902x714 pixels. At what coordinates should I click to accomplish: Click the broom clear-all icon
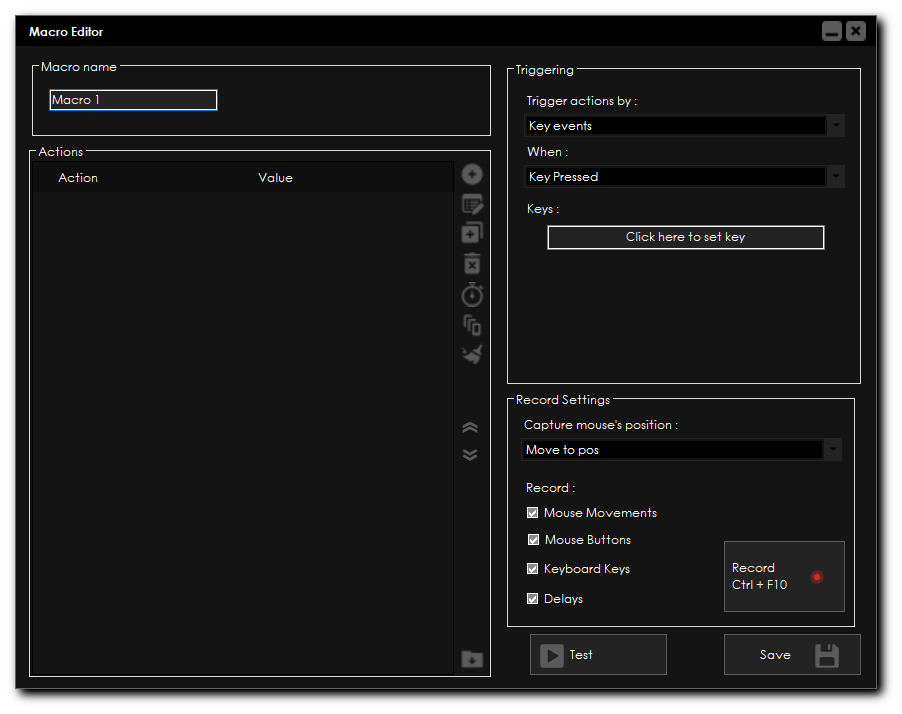[472, 354]
